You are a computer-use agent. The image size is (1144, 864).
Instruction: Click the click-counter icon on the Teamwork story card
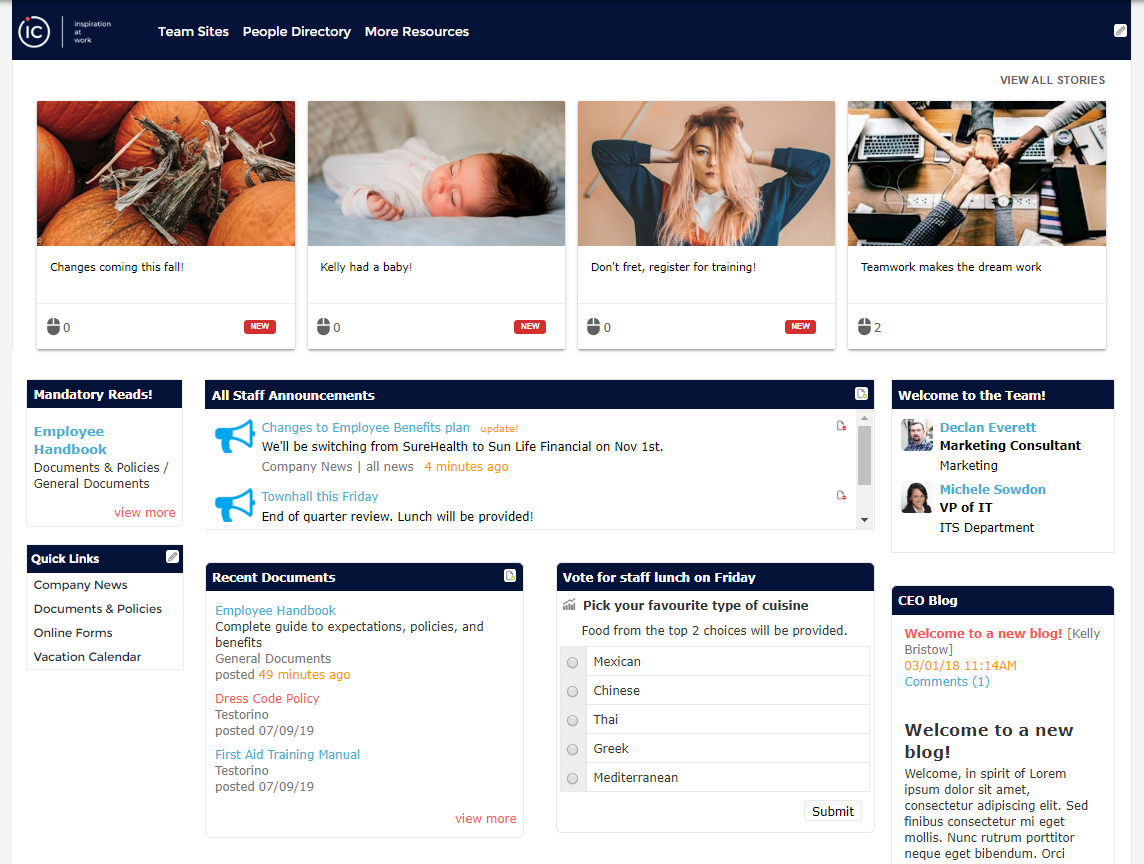tap(863, 325)
